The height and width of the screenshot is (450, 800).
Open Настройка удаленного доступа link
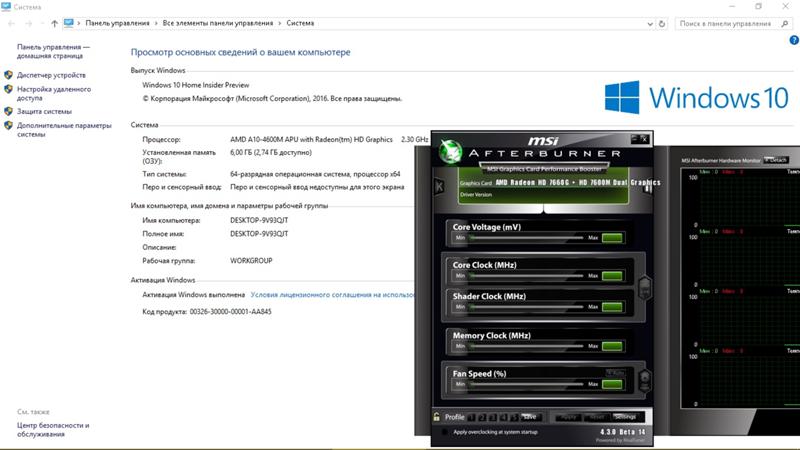pos(54,93)
